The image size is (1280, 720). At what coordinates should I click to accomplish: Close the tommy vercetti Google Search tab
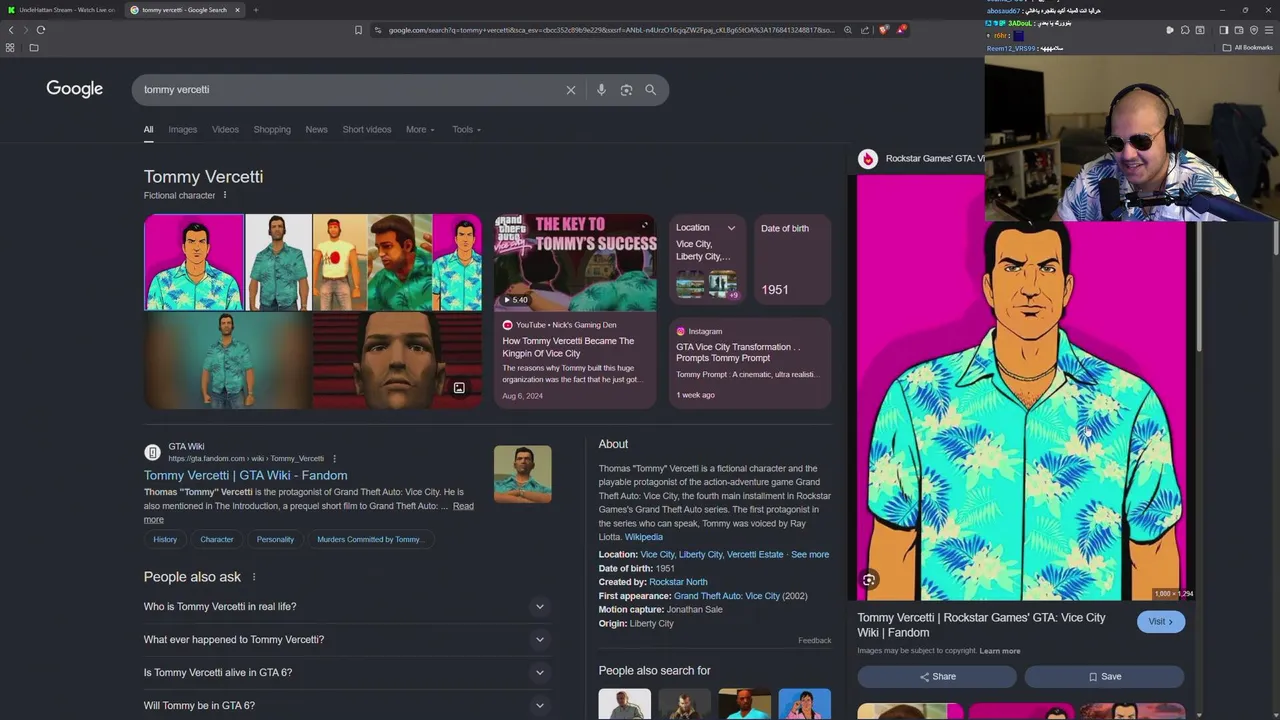pyautogui.click(x=237, y=10)
